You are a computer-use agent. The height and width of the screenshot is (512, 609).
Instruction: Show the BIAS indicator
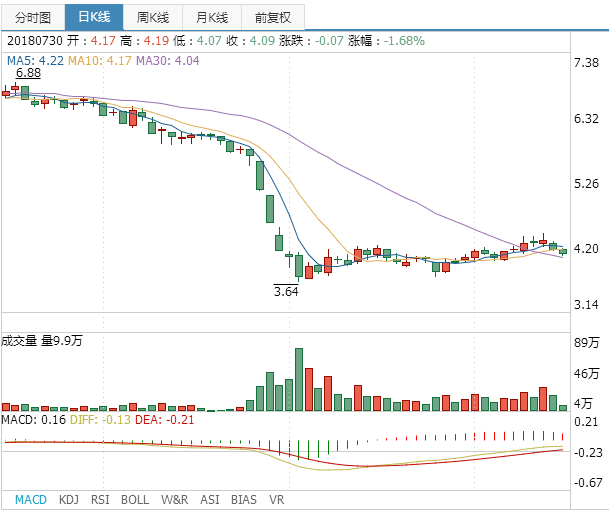244,500
